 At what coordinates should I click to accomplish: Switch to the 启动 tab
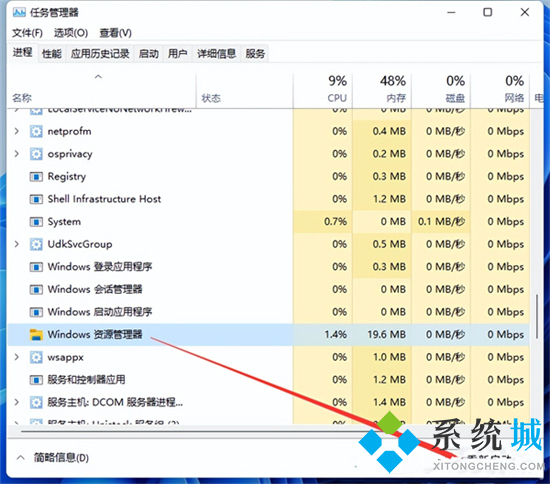point(148,54)
